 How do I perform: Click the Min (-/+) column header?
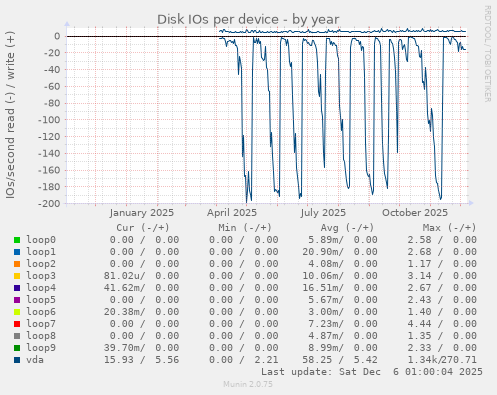click(245, 228)
